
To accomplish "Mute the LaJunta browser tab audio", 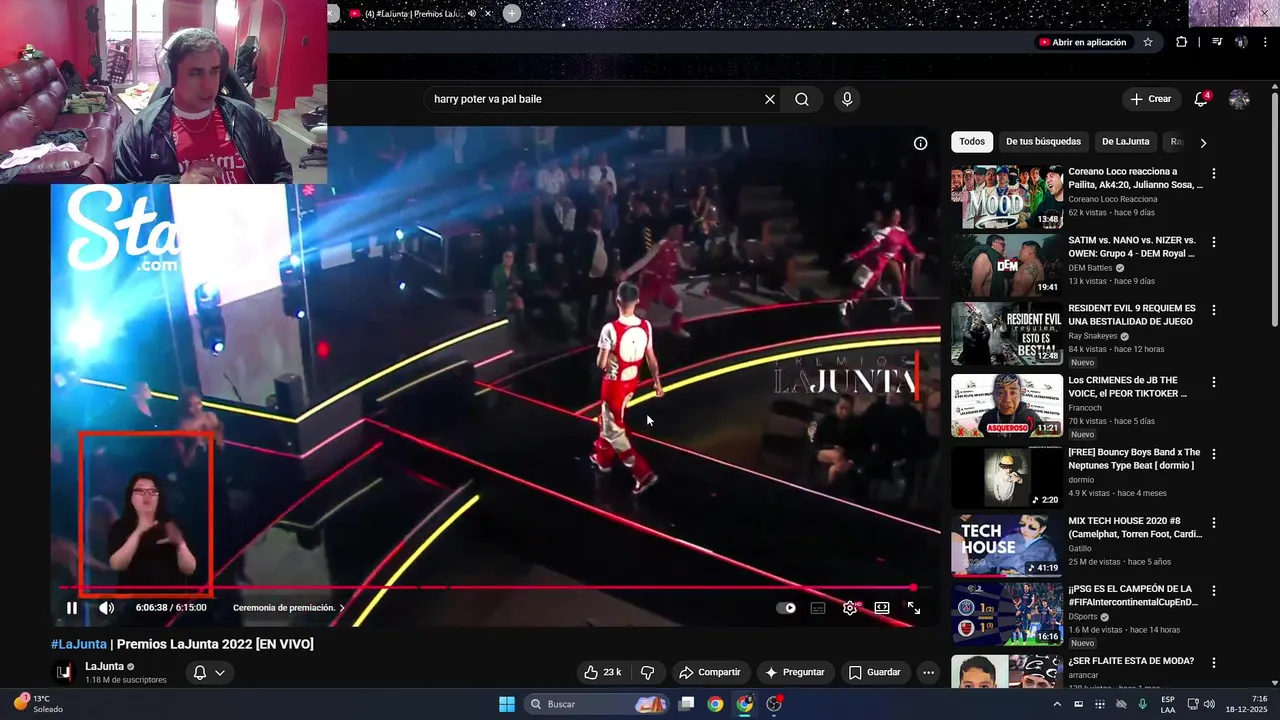I will pyautogui.click(x=472, y=13).
